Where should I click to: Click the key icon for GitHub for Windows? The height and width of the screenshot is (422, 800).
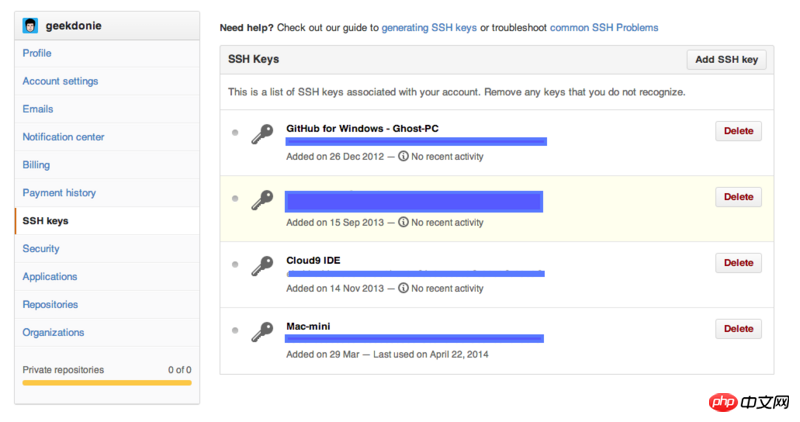point(262,134)
